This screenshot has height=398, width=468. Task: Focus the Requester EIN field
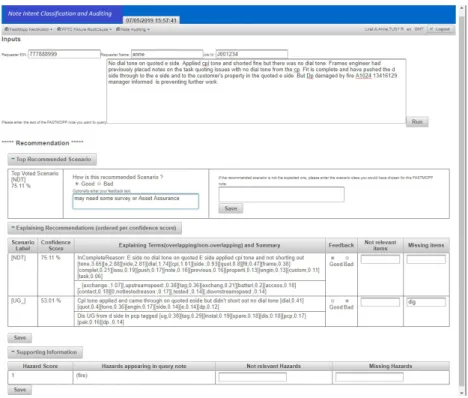[x=64, y=54]
